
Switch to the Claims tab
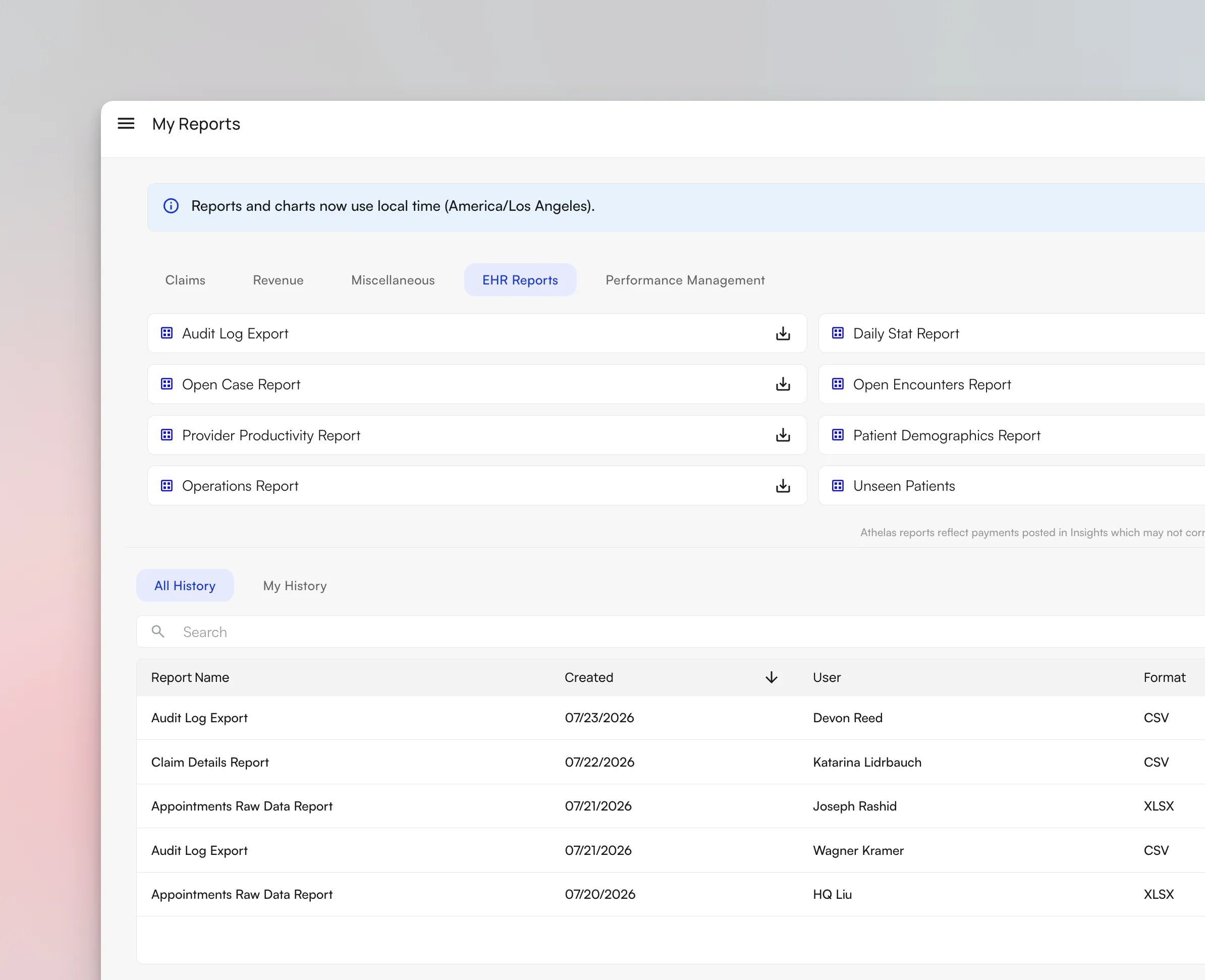pyautogui.click(x=185, y=280)
